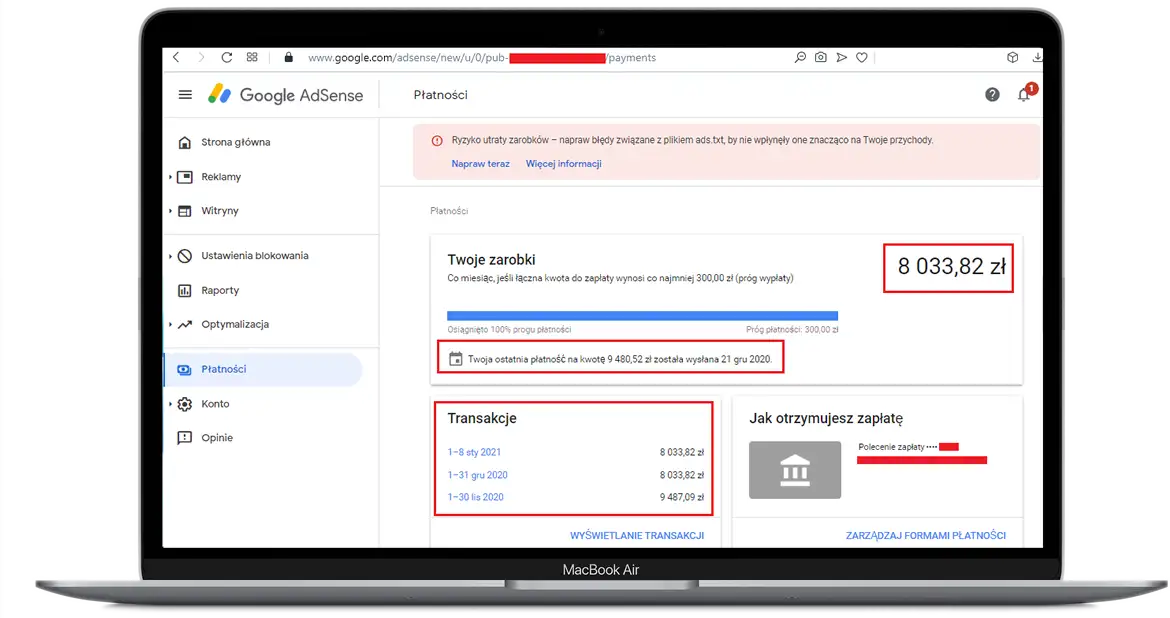The image size is (1170, 618).
Task: Click the Konto gear icon
Action: [185, 404]
